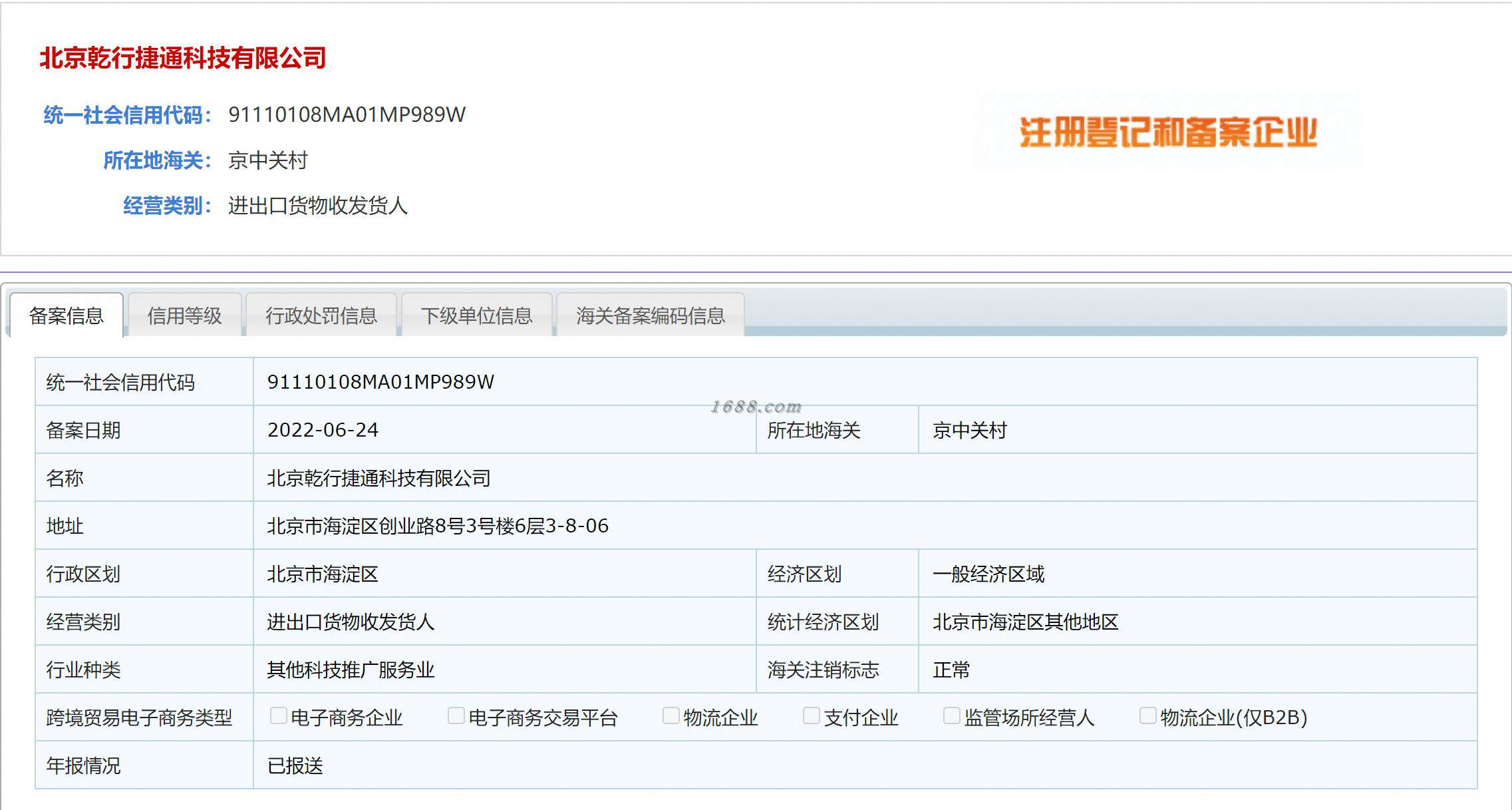The height and width of the screenshot is (810, 1512).
Task: Select the 下级单位信息 tab
Action: coord(476,315)
